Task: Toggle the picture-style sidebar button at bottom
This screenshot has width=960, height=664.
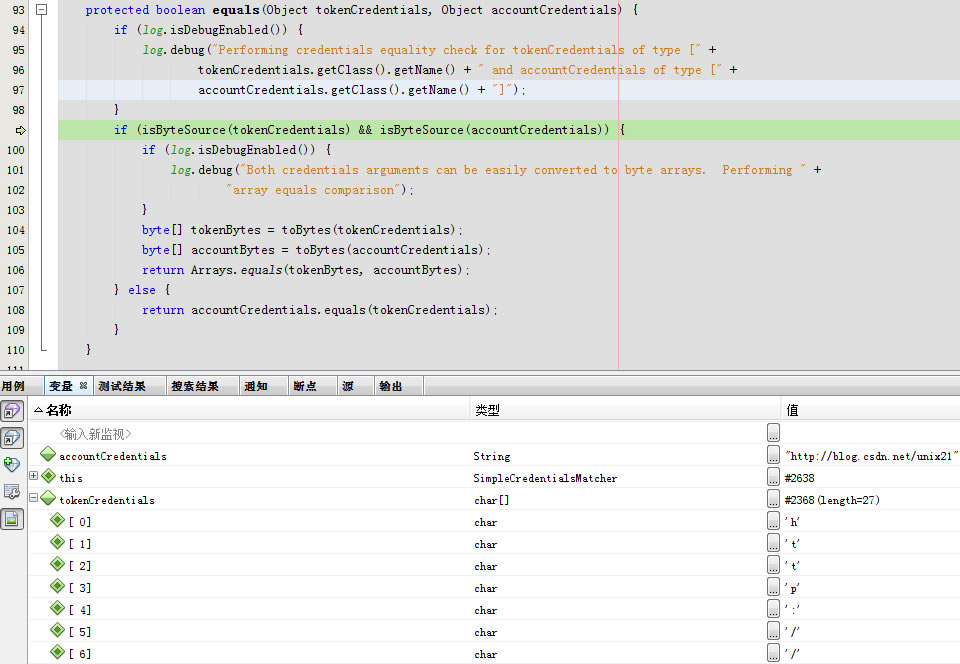Action: click(12, 520)
